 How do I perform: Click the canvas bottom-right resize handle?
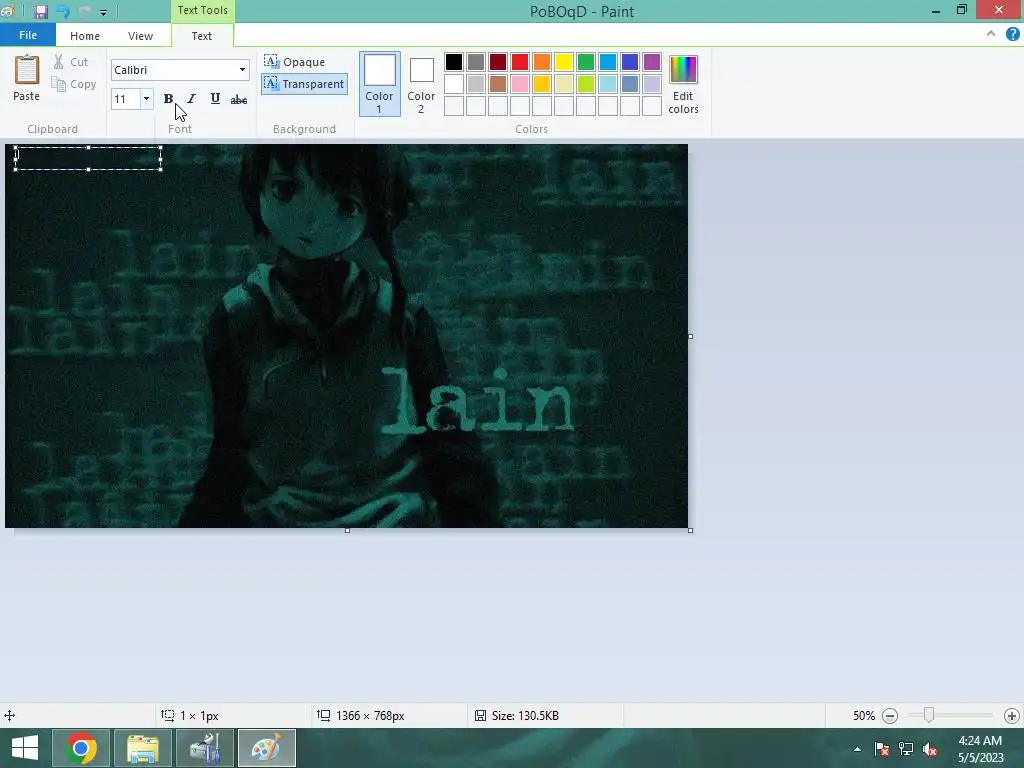pos(690,530)
